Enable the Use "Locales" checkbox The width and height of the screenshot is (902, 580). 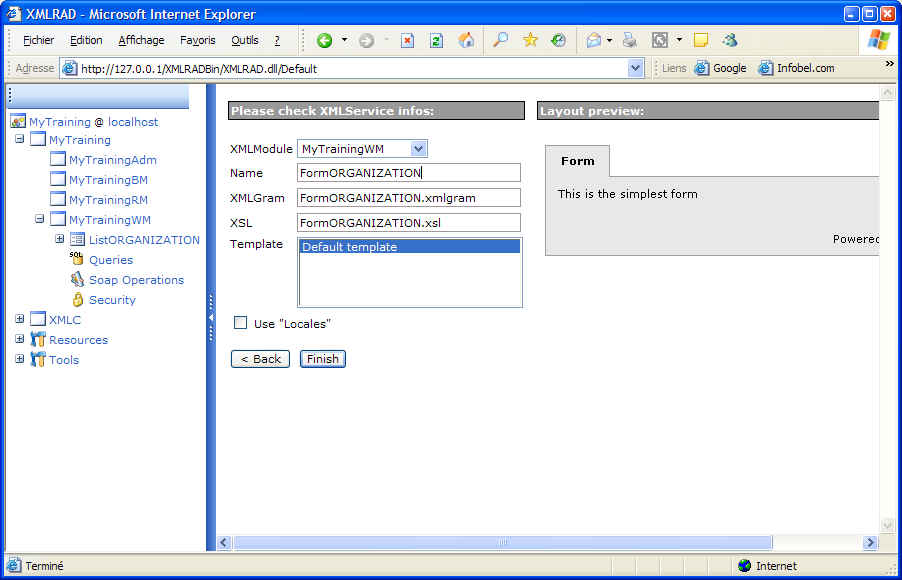pyautogui.click(x=240, y=323)
